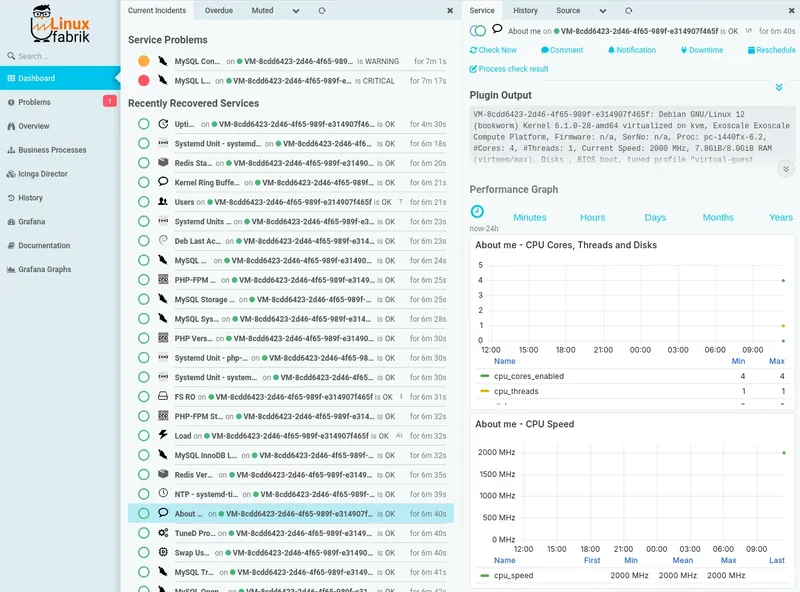Select the orange WARNING state circle for MySQL Con...

(144, 61)
